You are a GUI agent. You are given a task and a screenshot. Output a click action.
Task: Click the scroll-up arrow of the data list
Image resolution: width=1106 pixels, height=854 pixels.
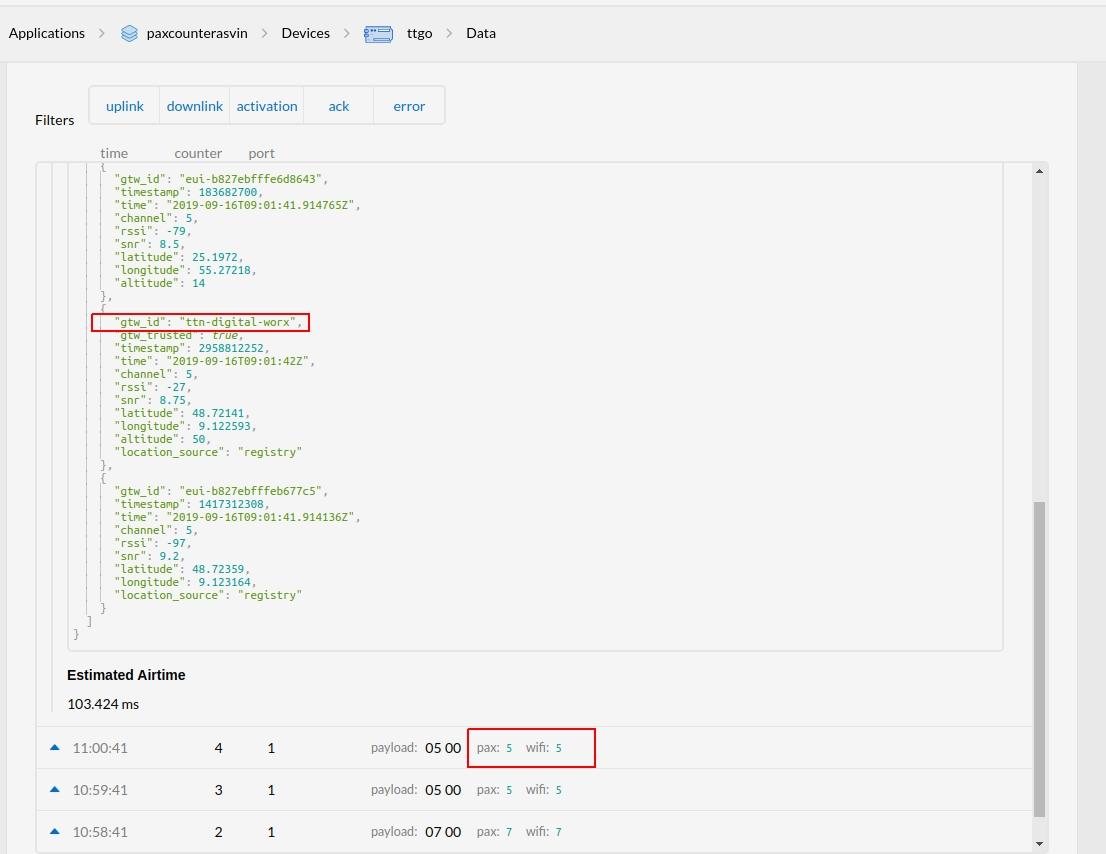[x=1039, y=171]
